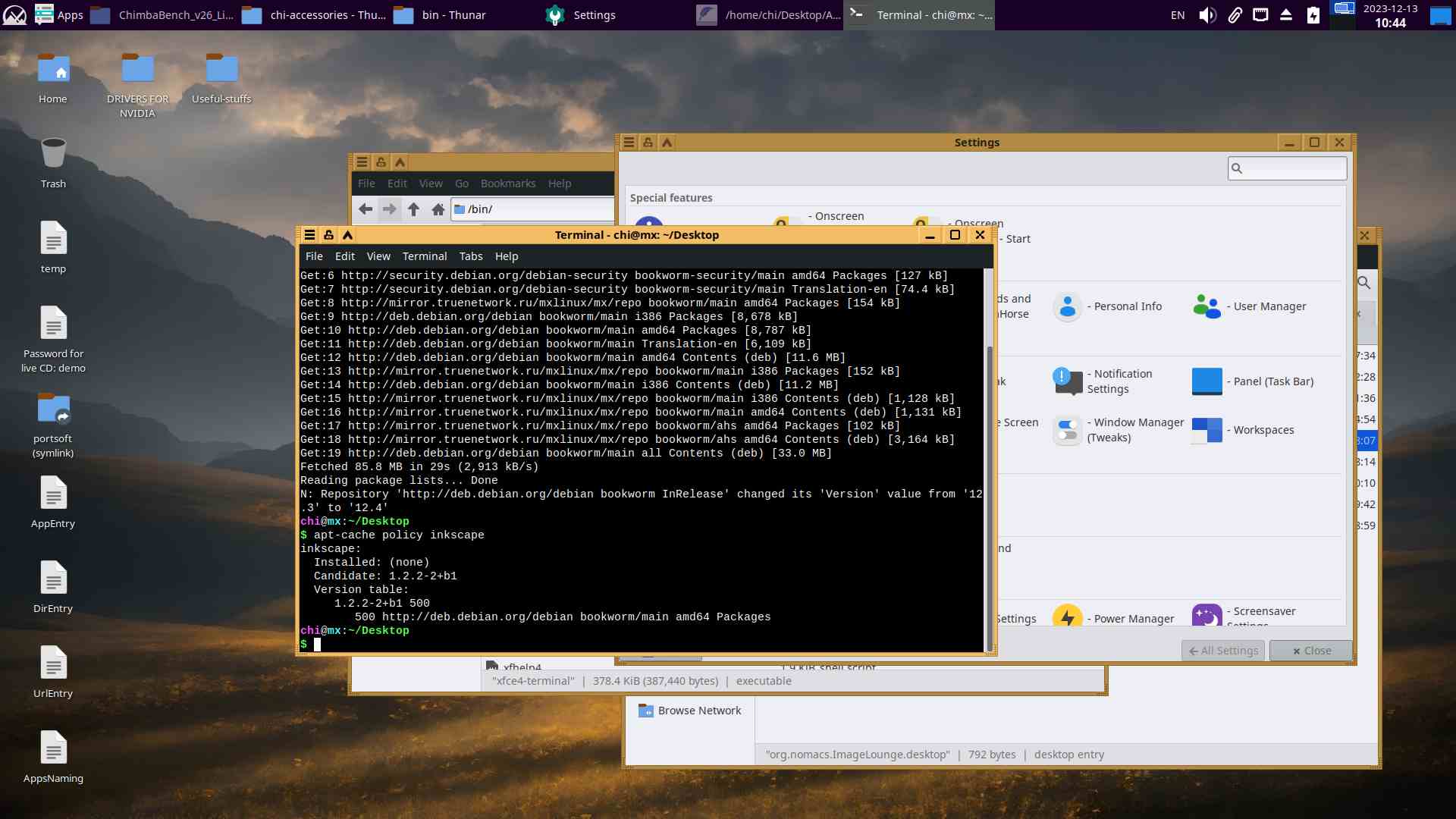
Task: Open Workspaces settings icon
Action: pos(1207,430)
